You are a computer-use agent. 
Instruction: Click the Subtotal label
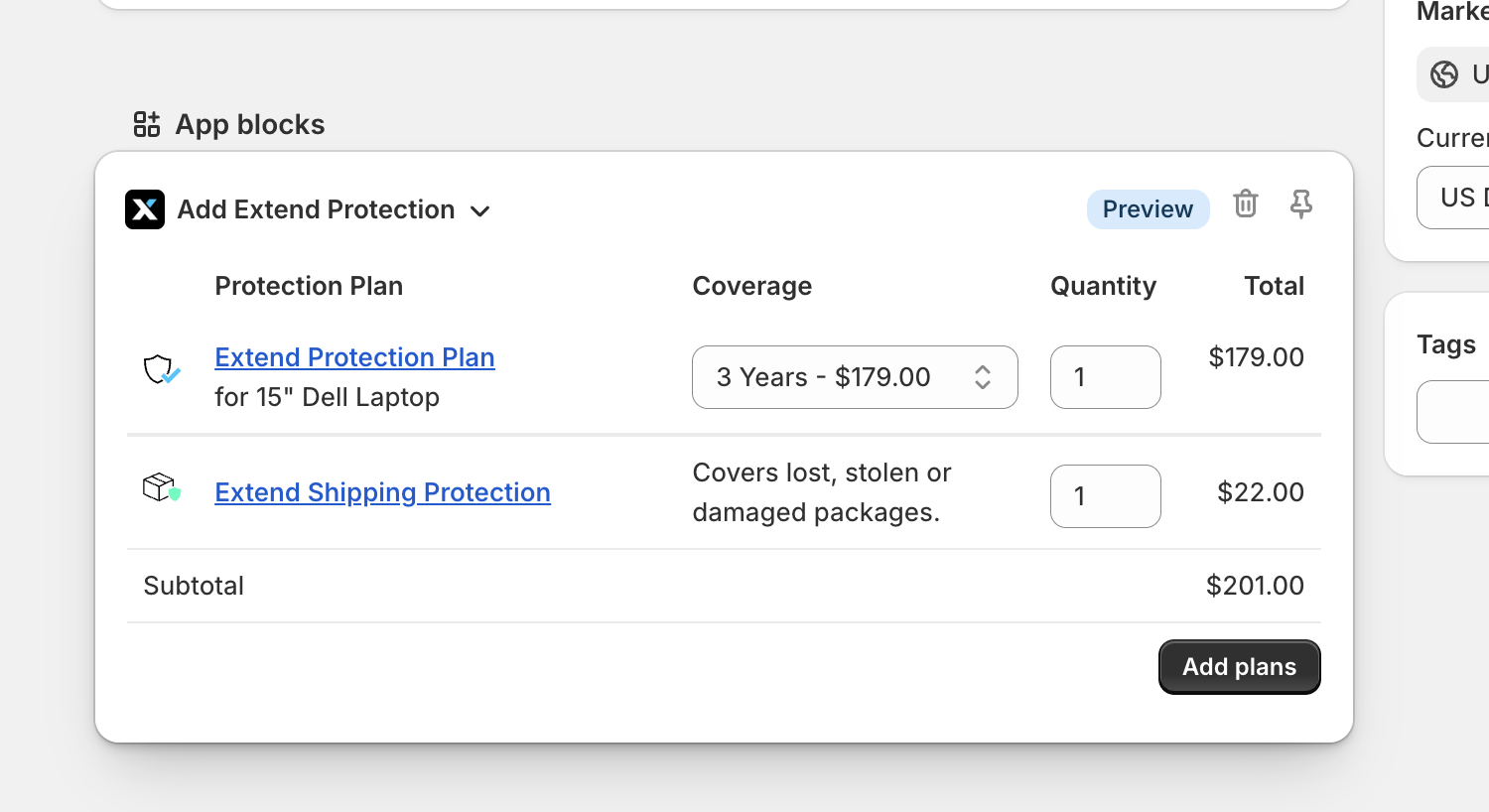(x=194, y=586)
